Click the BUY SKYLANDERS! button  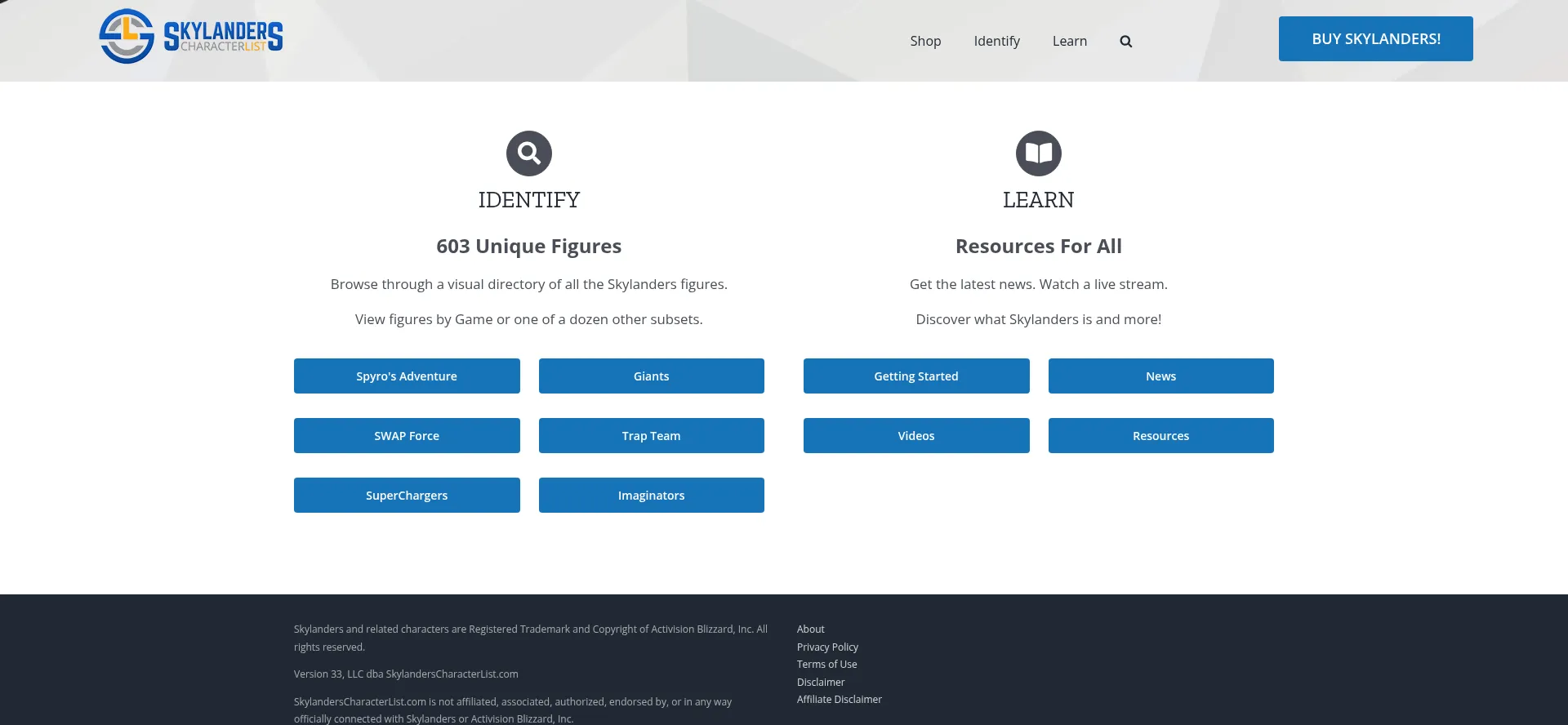[1376, 38]
